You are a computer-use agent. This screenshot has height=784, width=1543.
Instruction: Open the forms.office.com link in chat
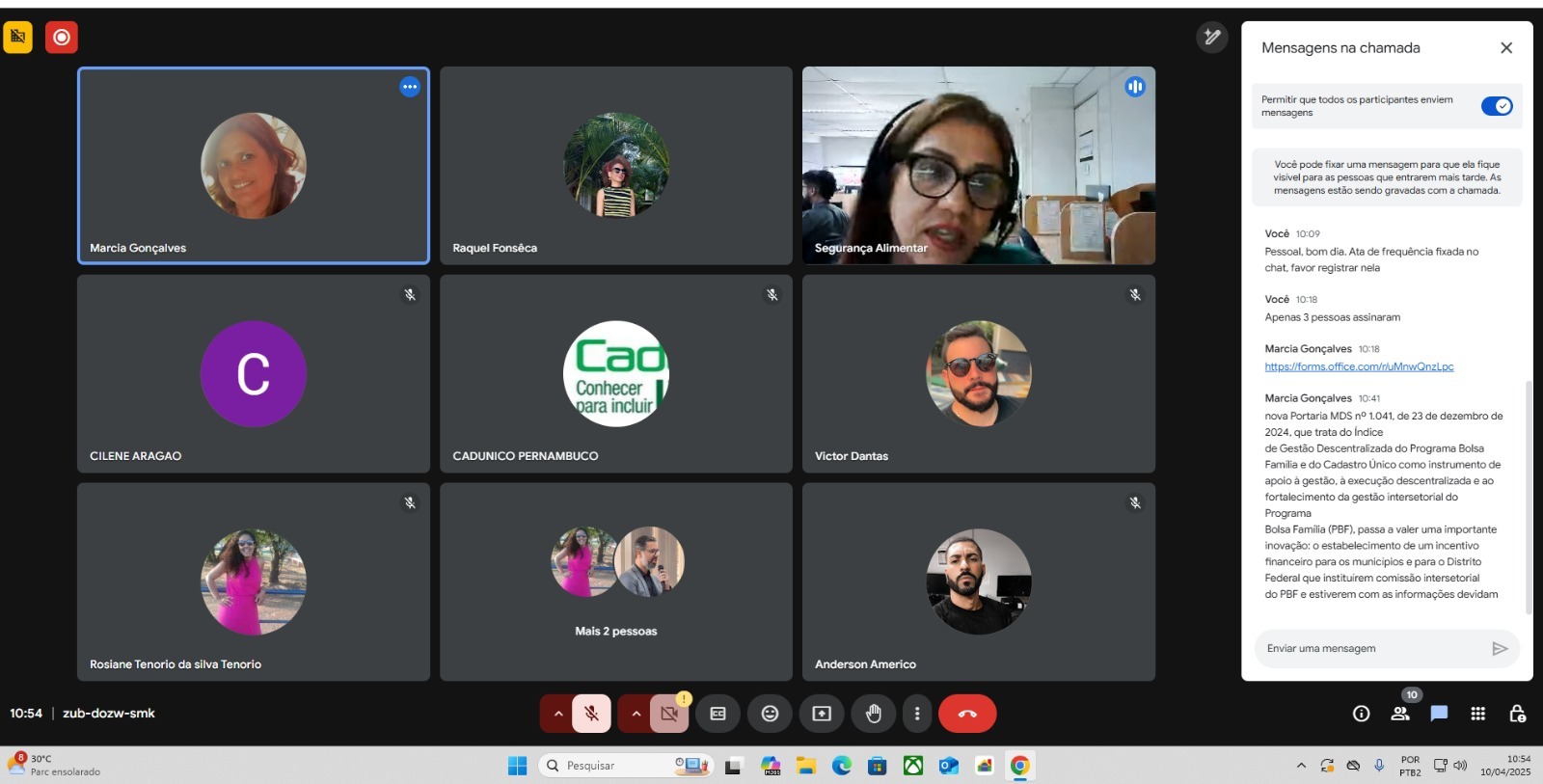(x=1359, y=366)
